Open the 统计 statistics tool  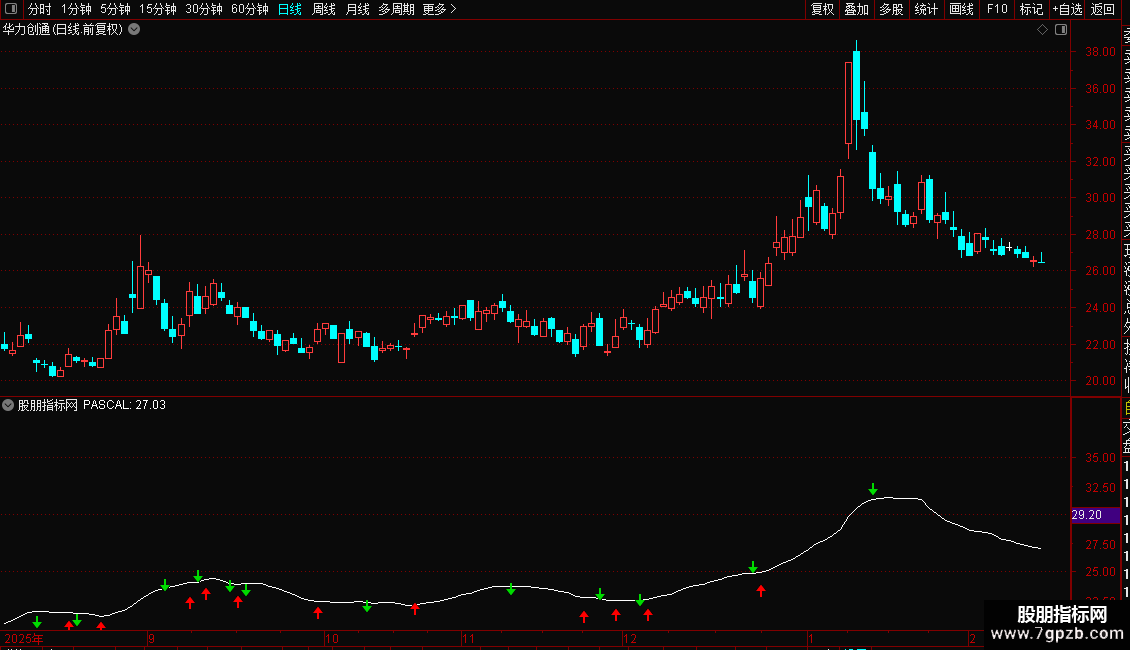click(x=926, y=9)
